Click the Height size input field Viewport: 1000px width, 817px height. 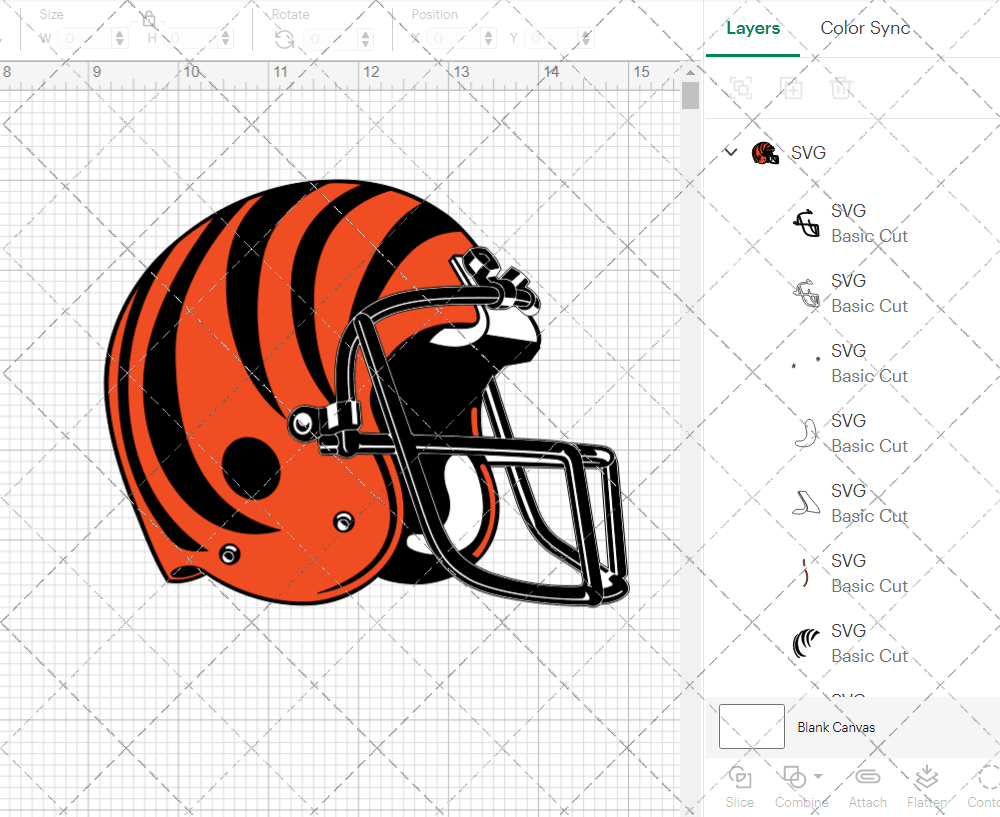[190, 38]
